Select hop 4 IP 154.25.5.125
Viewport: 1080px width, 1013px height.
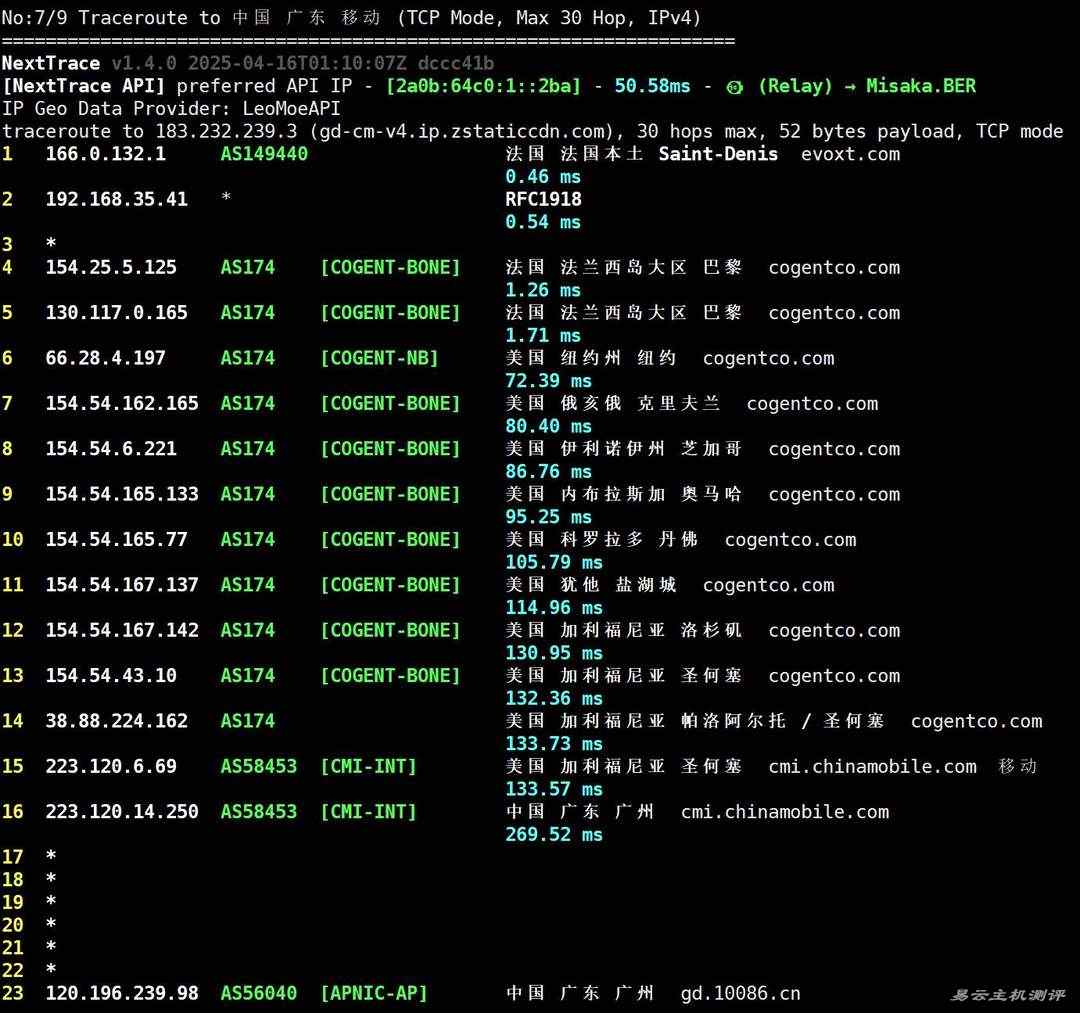tap(111, 267)
